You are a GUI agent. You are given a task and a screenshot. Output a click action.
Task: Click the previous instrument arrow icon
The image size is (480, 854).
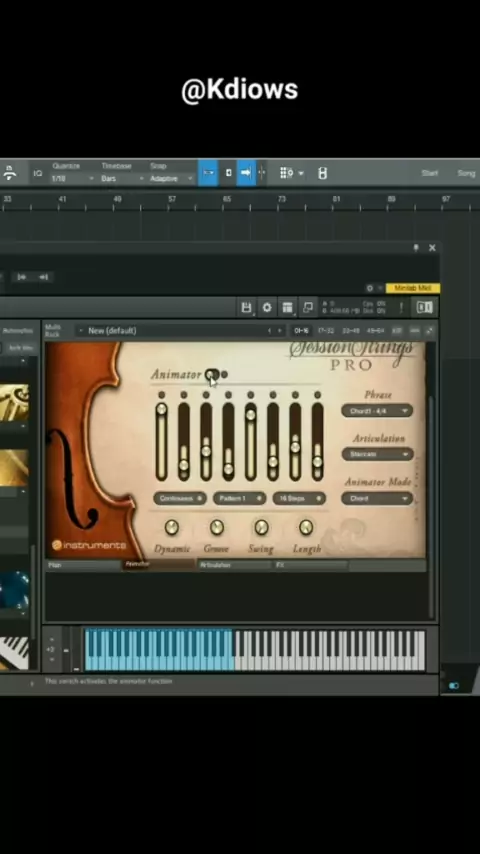[x=22, y=277]
